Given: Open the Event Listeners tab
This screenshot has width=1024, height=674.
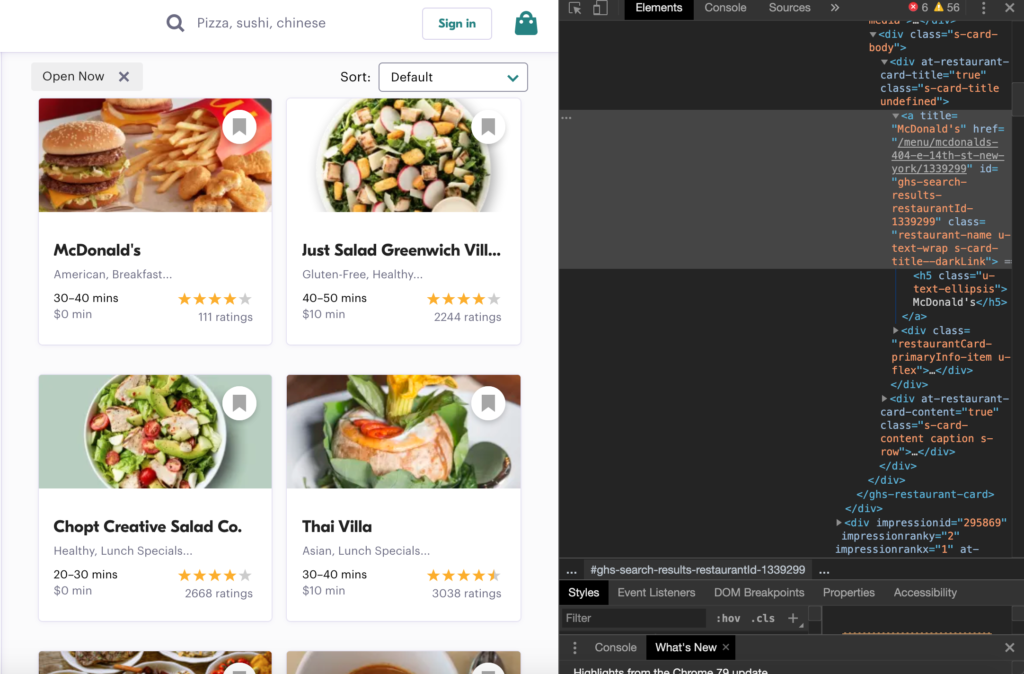Looking at the screenshot, I should (655, 592).
